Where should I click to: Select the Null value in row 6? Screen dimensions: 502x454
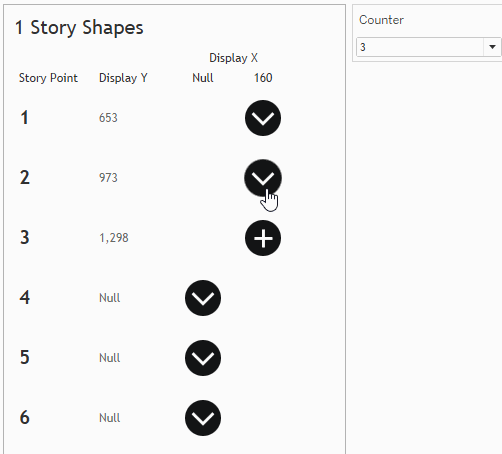click(x=109, y=418)
